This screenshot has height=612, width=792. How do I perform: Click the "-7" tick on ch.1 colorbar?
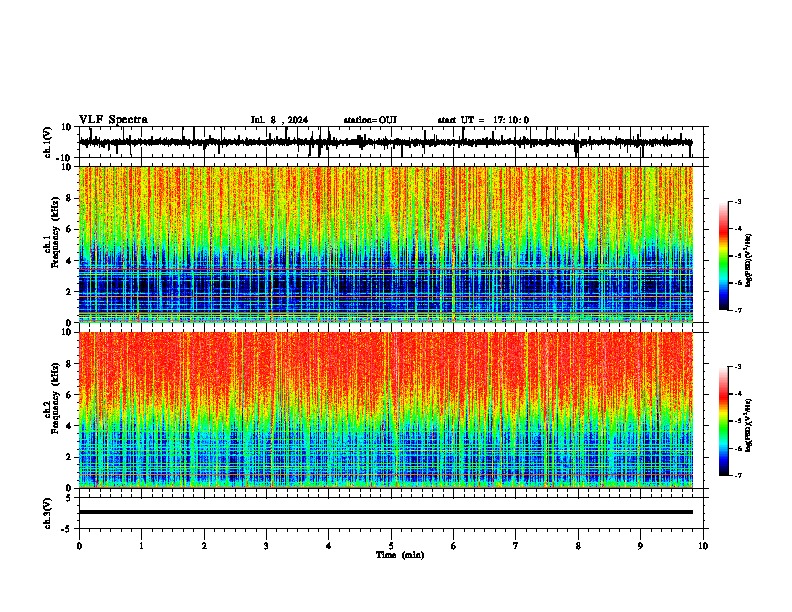tap(738, 310)
